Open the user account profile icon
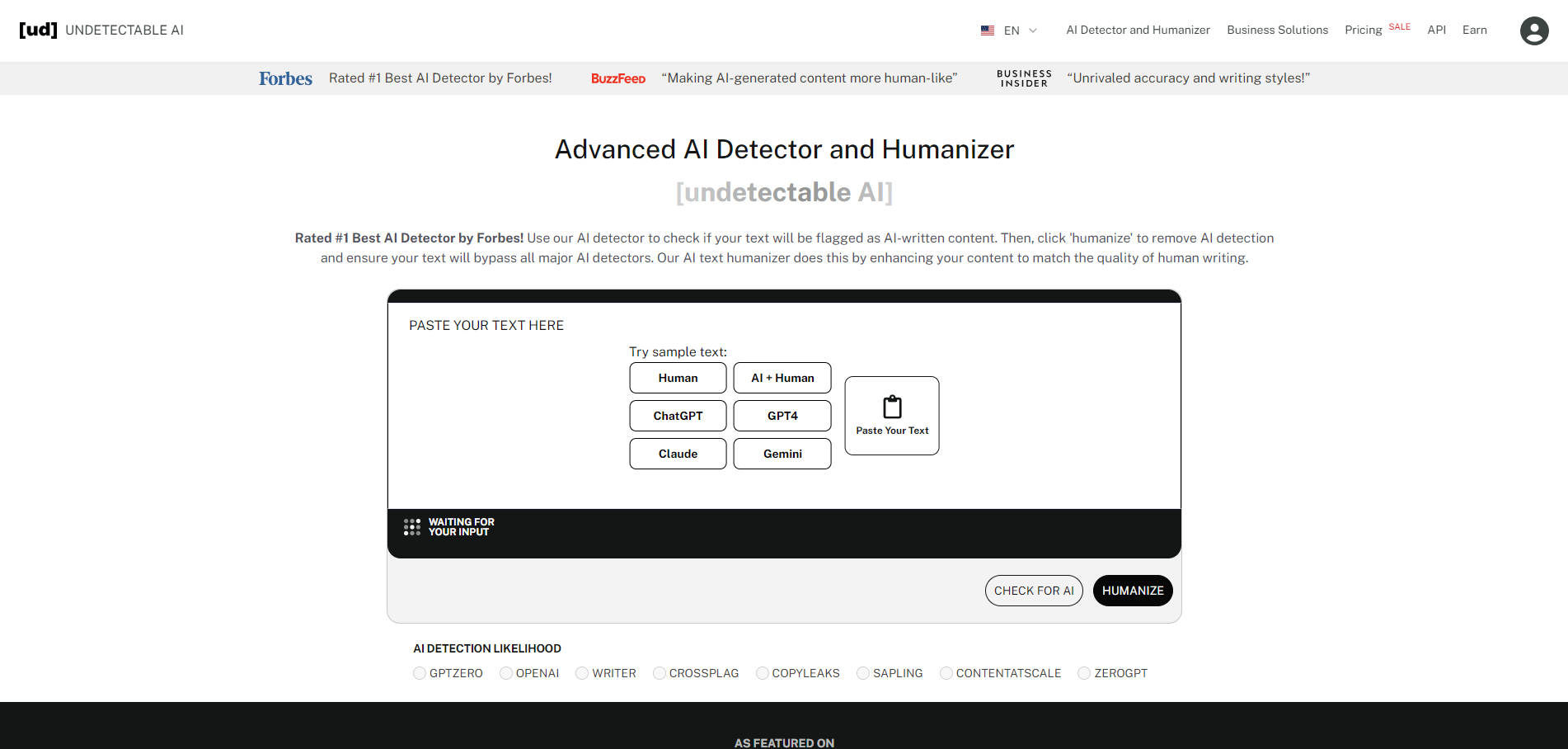Image resolution: width=1568 pixels, height=749 pixels. [1533, 31]
